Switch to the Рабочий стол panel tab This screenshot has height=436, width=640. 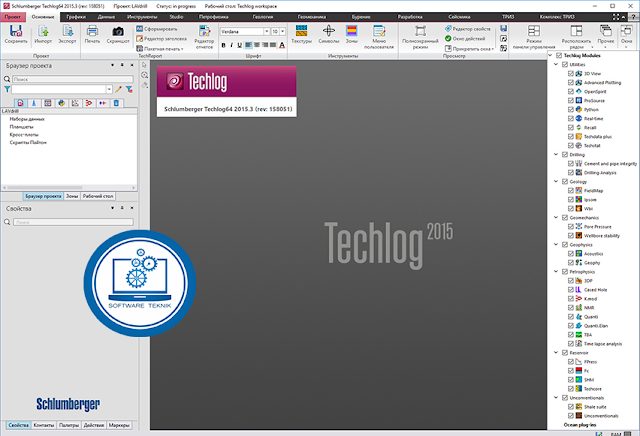pyautogui.click(x=98, y=196)
